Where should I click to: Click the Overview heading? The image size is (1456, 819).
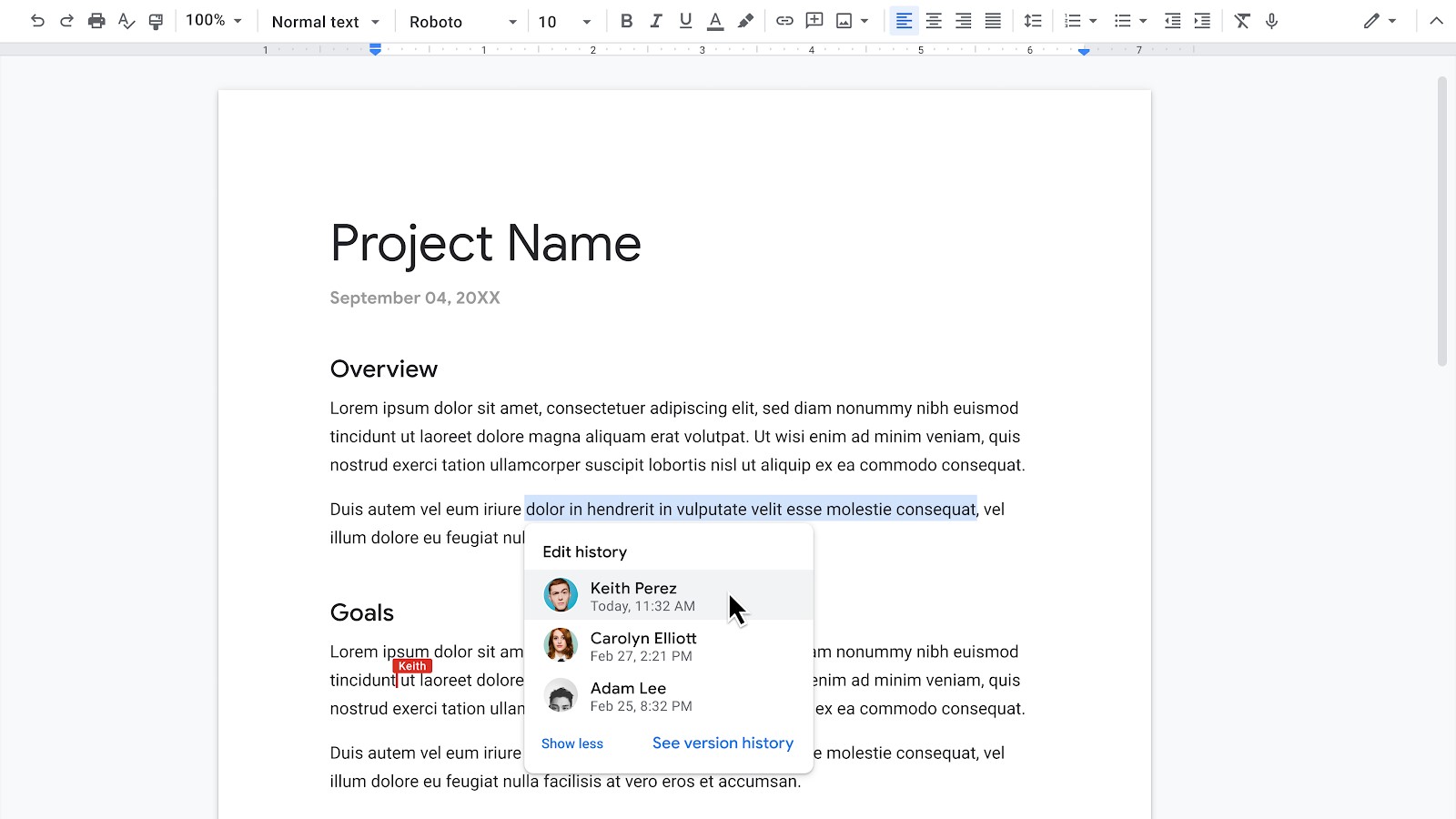pos(384,369)
